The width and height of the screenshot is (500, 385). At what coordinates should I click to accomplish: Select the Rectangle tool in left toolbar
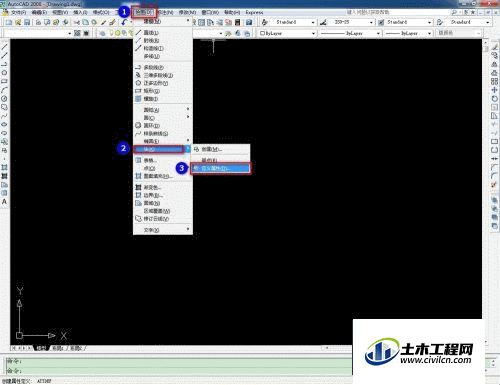(x=4, y=81)
